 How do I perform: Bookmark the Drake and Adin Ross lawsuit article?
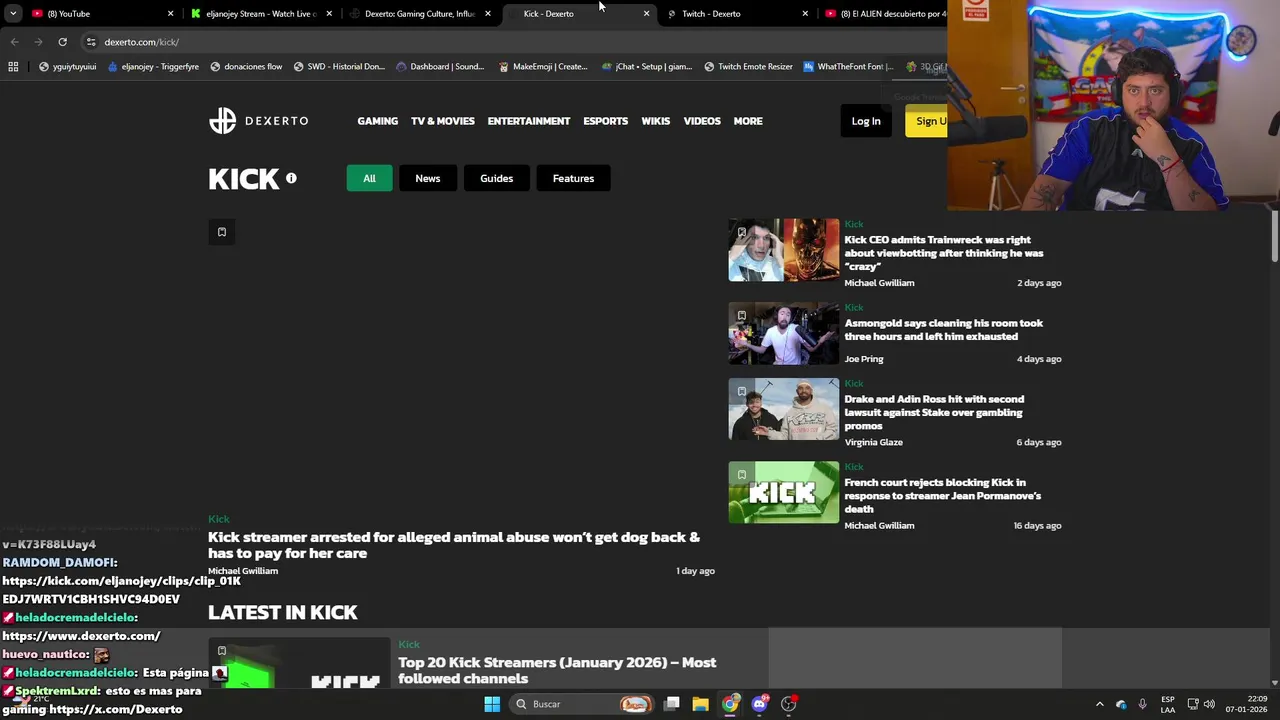coord(741,391)
